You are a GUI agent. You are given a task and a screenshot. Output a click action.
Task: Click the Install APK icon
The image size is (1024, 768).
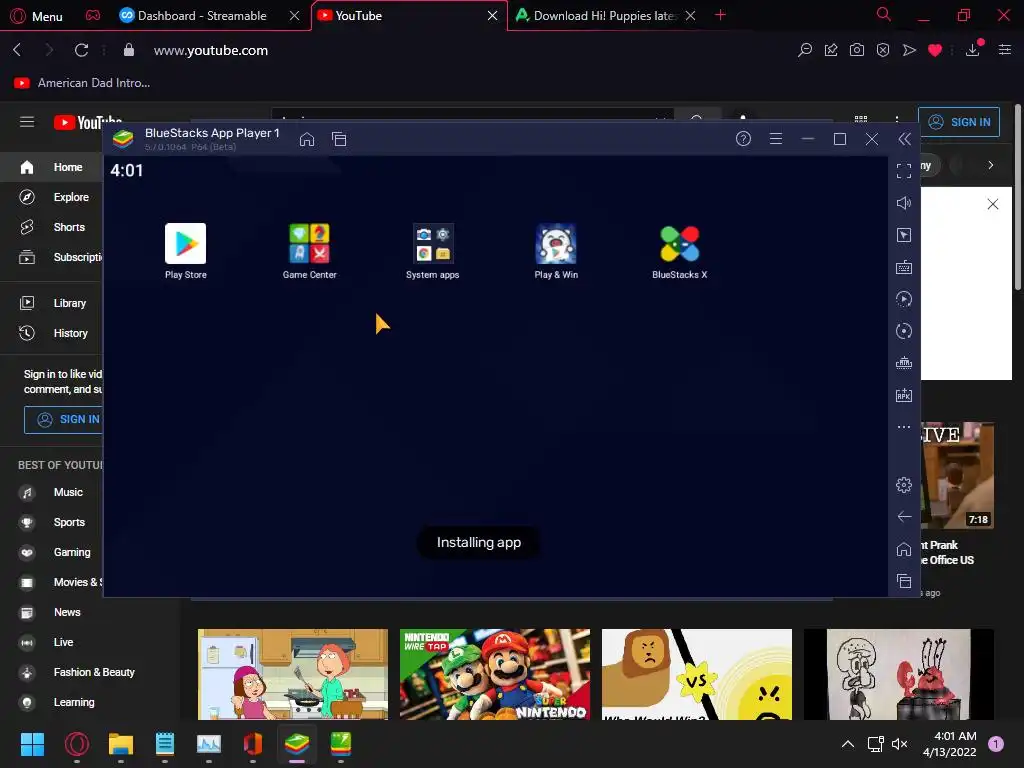904,395
